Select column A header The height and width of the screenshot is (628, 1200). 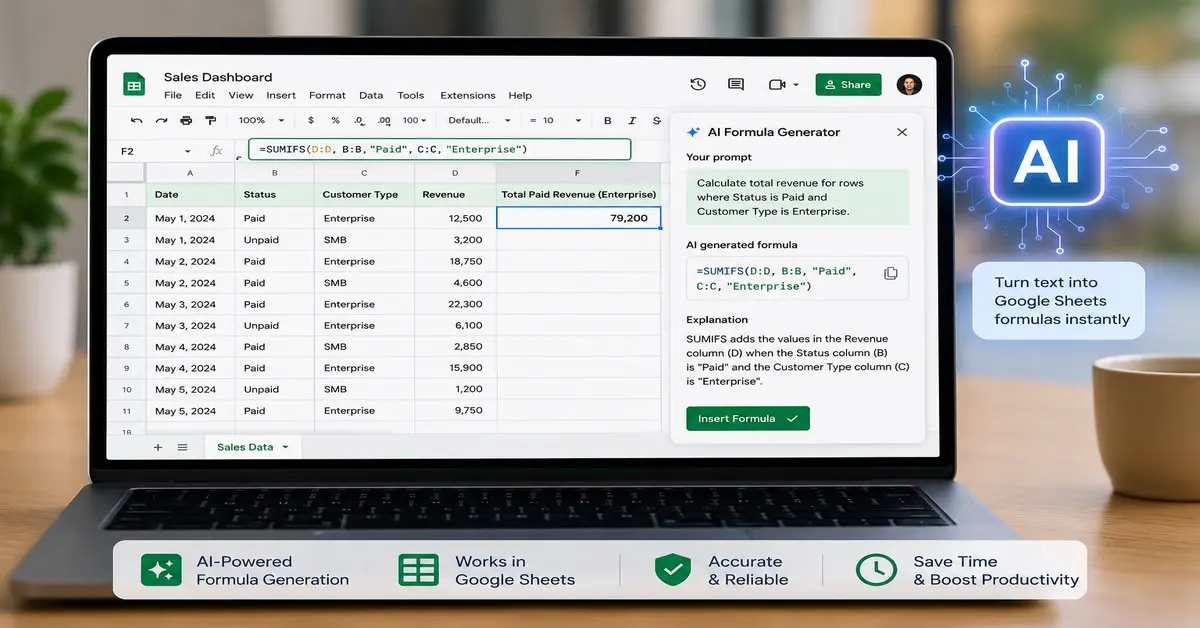click(190, 173)
